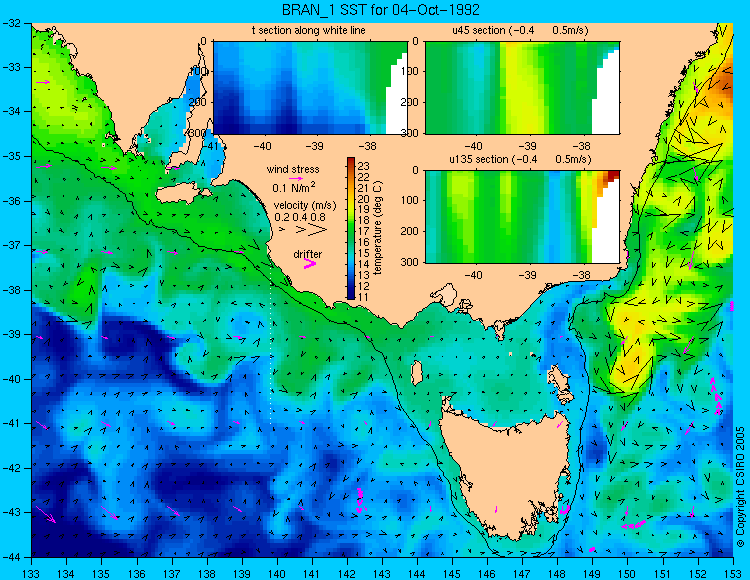Click latitude axis label "-44"

point(11,557)
